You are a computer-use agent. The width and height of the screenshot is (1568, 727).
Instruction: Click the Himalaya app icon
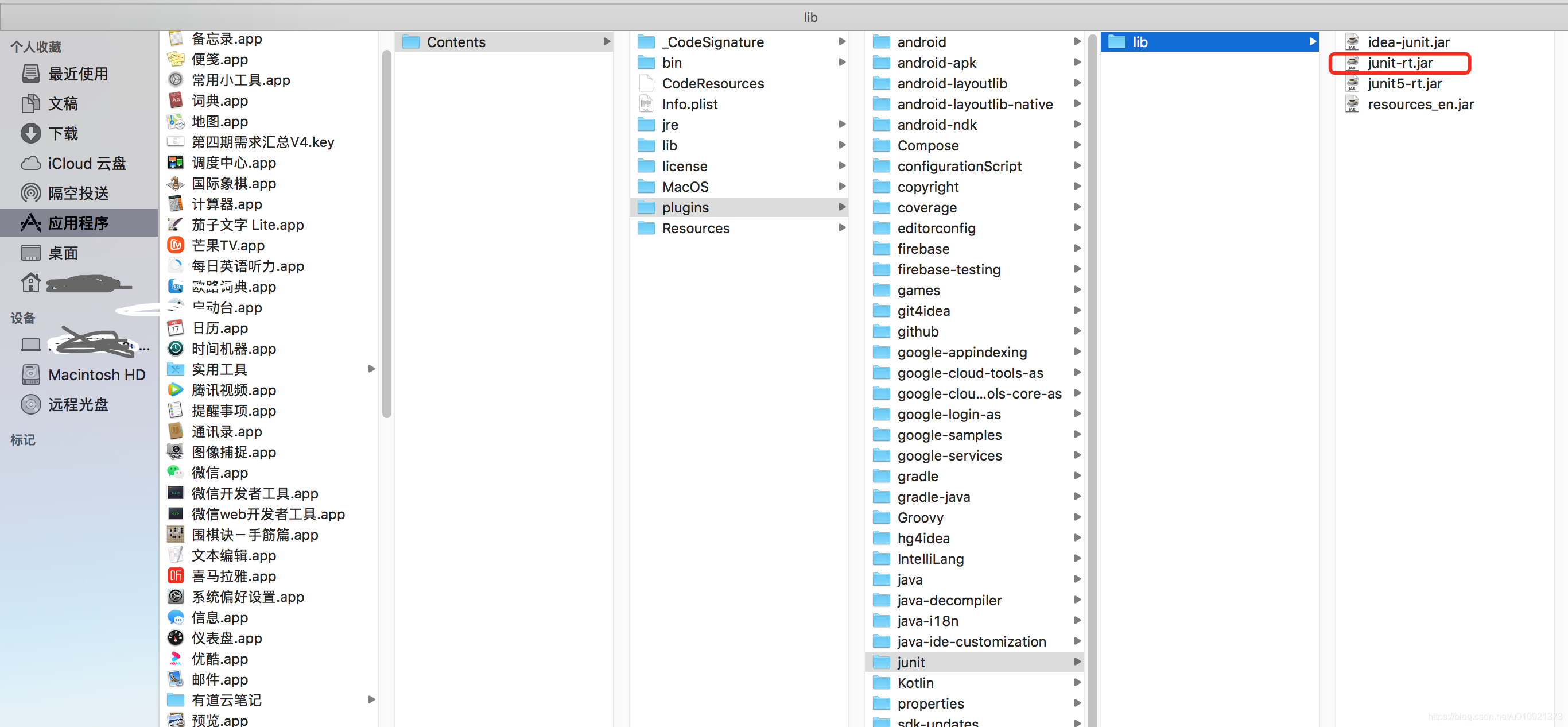click(175, 576)
